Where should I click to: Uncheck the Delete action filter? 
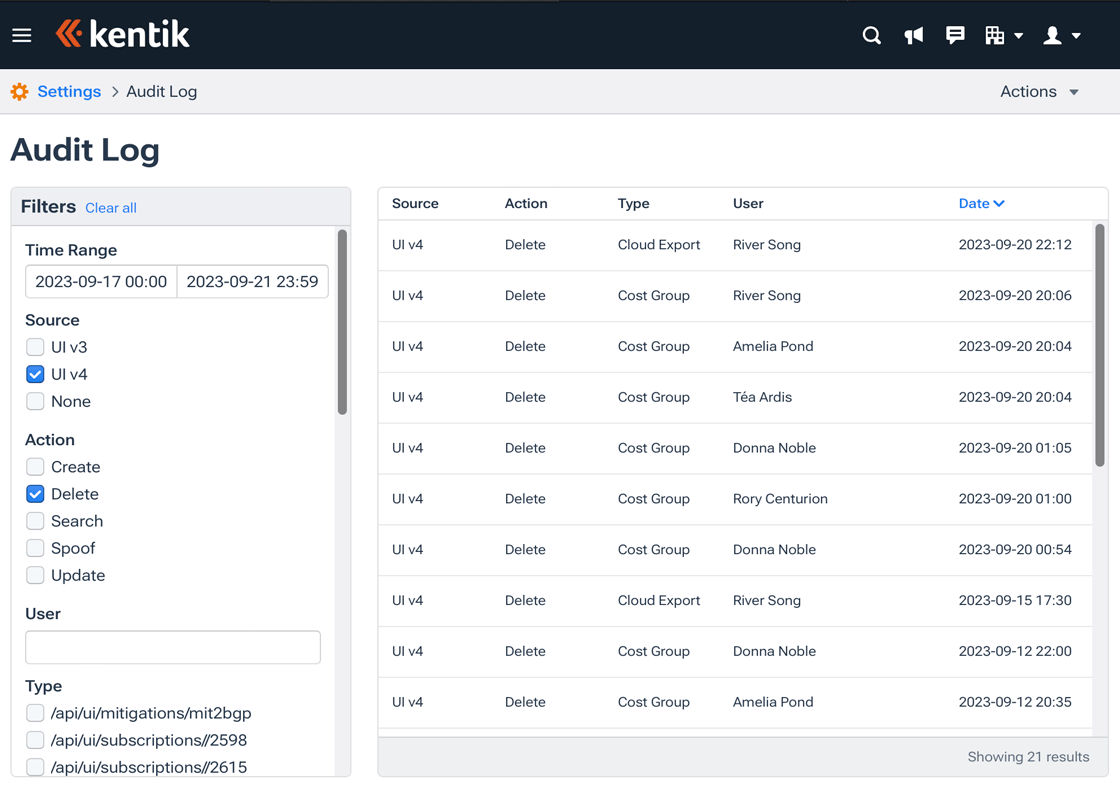coord(33,494)
